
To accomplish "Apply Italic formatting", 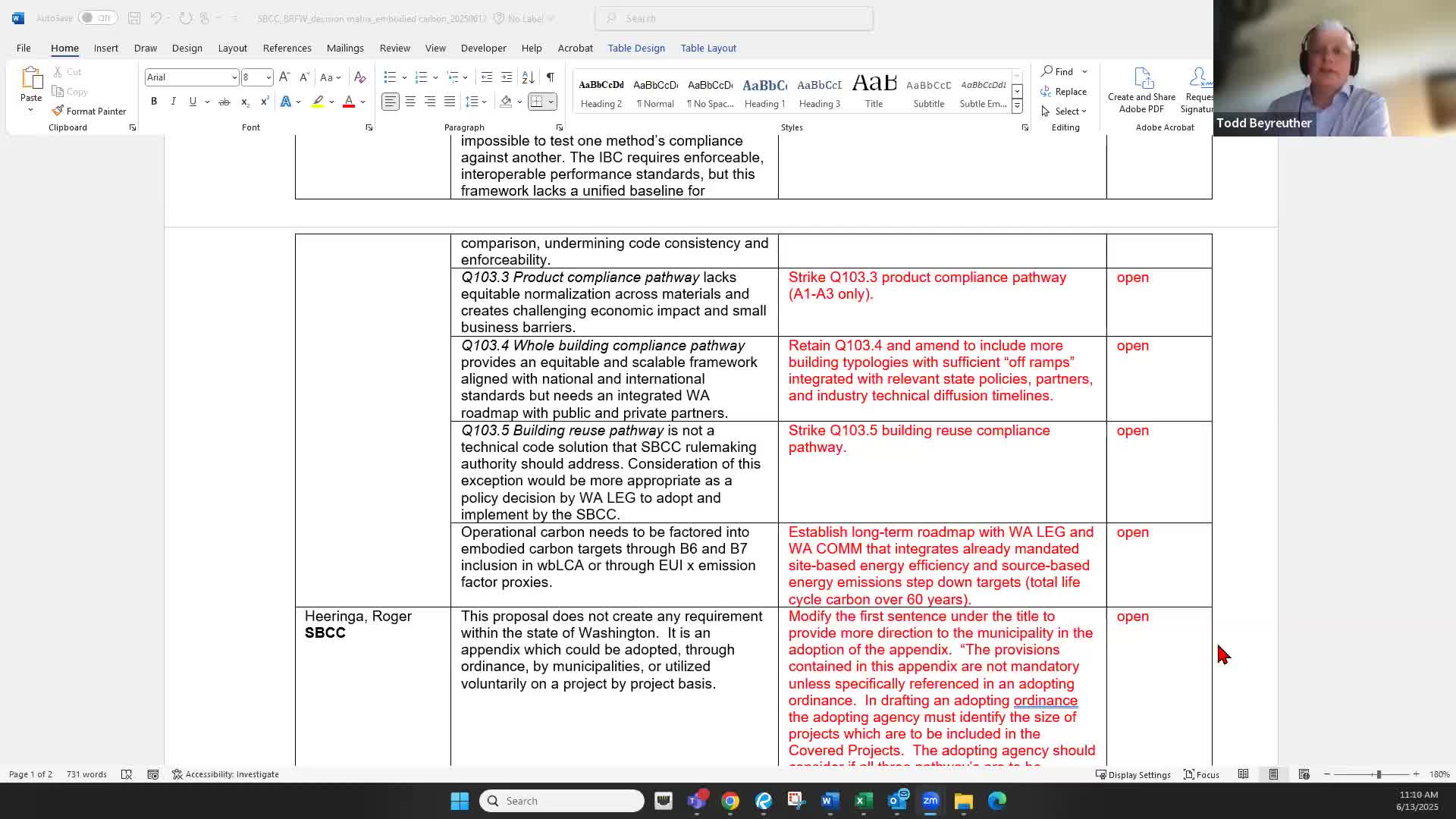I will tap(173, 101).
